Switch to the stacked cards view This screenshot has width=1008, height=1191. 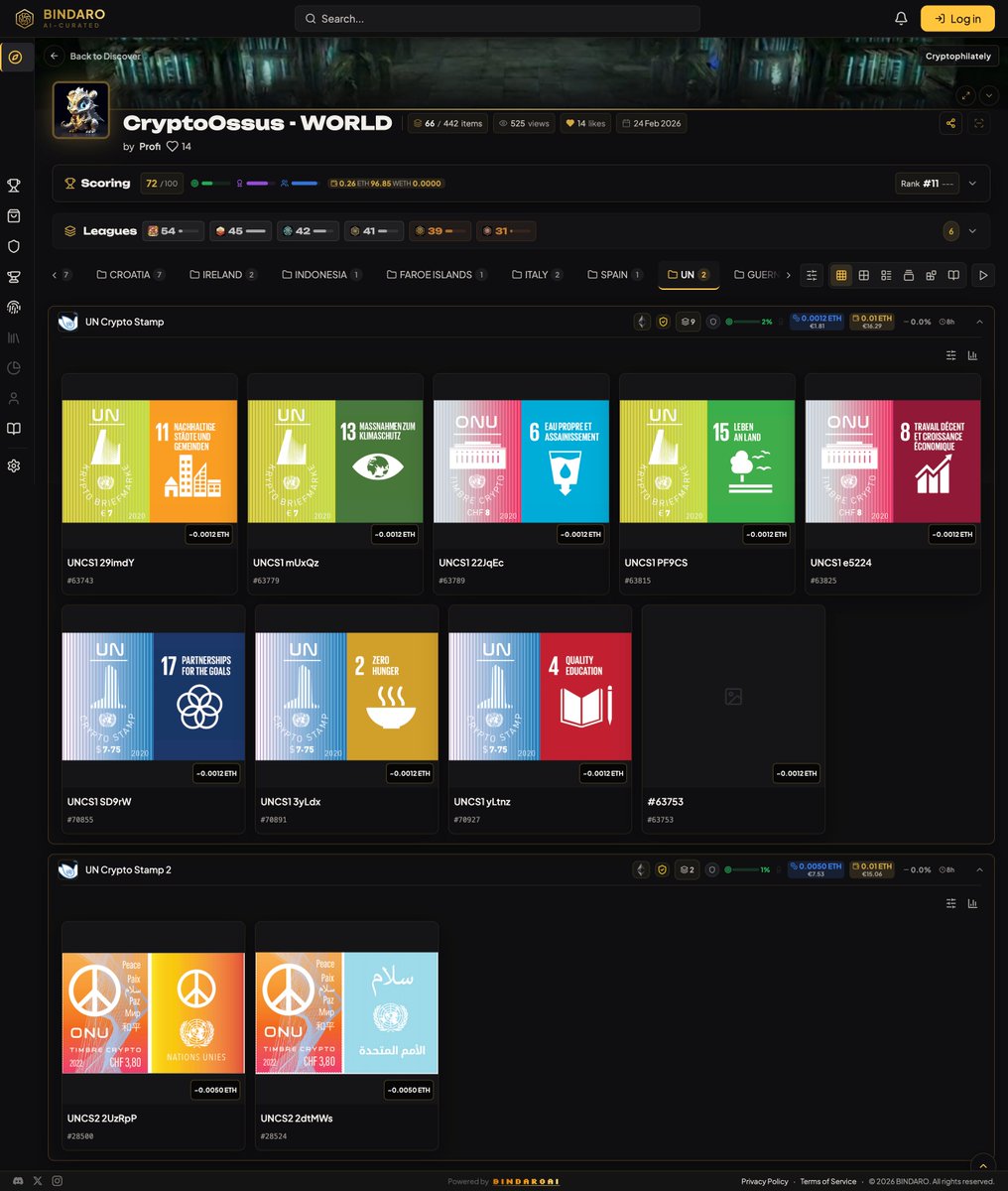(909, 275)
